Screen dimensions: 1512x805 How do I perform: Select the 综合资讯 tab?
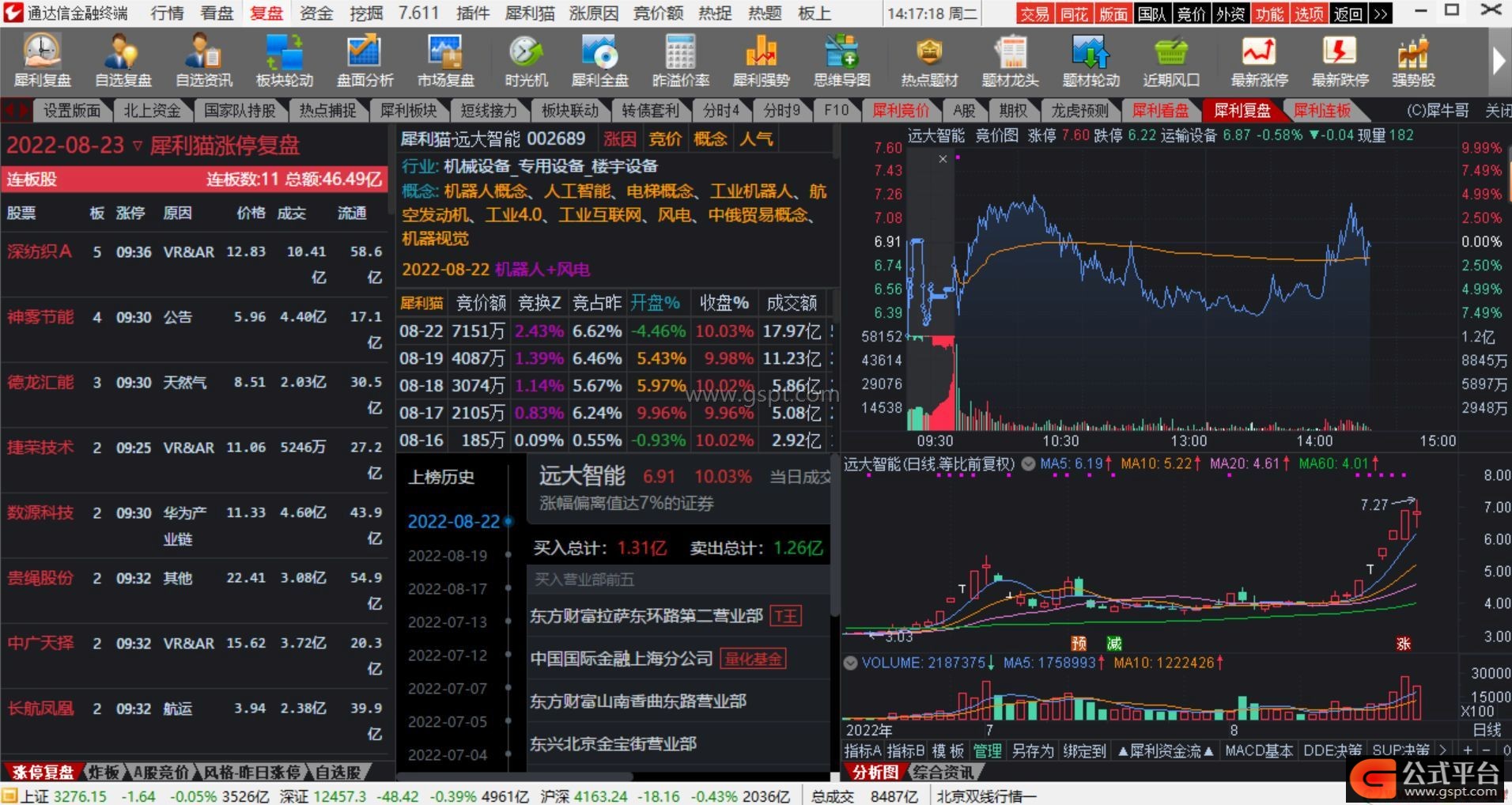pos(943,773)
